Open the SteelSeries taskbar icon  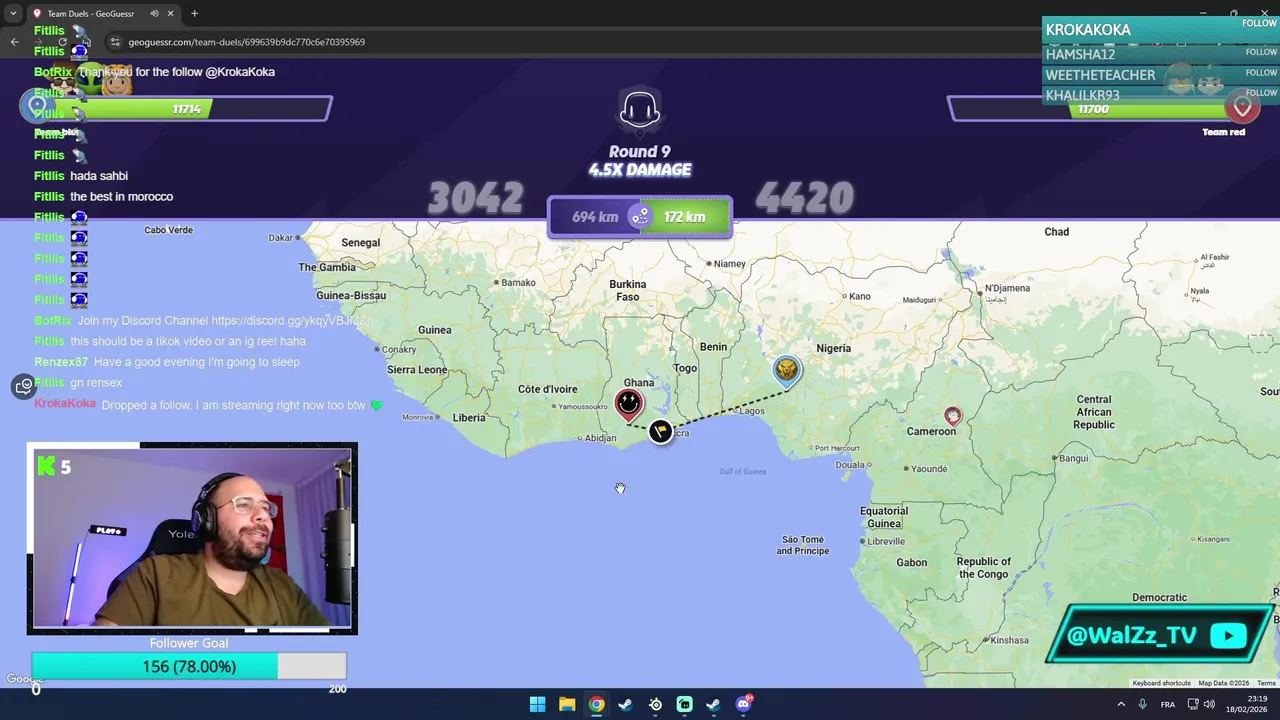click(655, 704)
